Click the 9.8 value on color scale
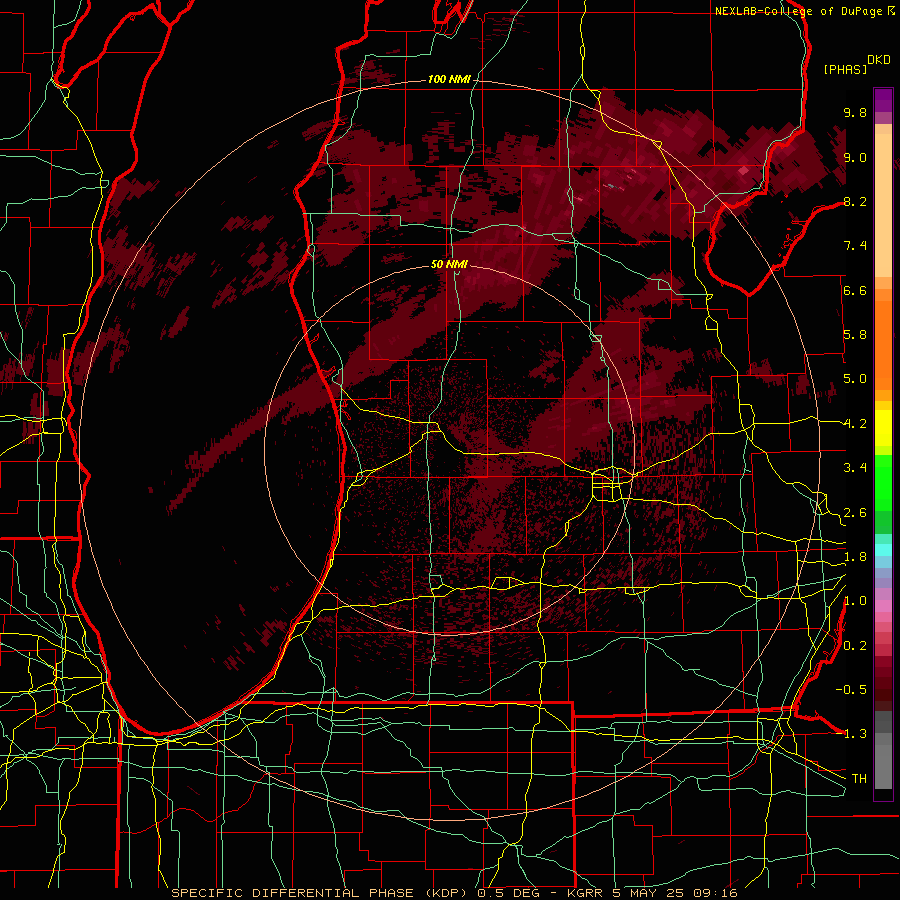Viewport: 900px width, 900px height. point(855,113)
